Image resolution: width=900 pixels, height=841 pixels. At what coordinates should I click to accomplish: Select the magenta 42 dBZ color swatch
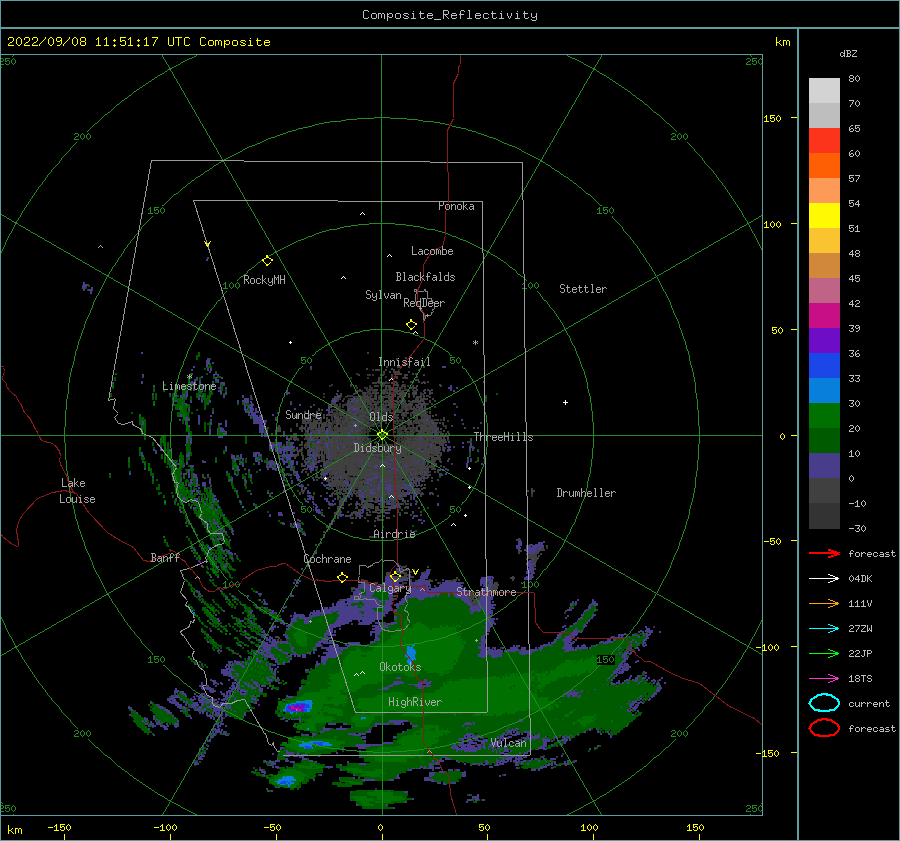pyautogui.click(x=824, y=315)
